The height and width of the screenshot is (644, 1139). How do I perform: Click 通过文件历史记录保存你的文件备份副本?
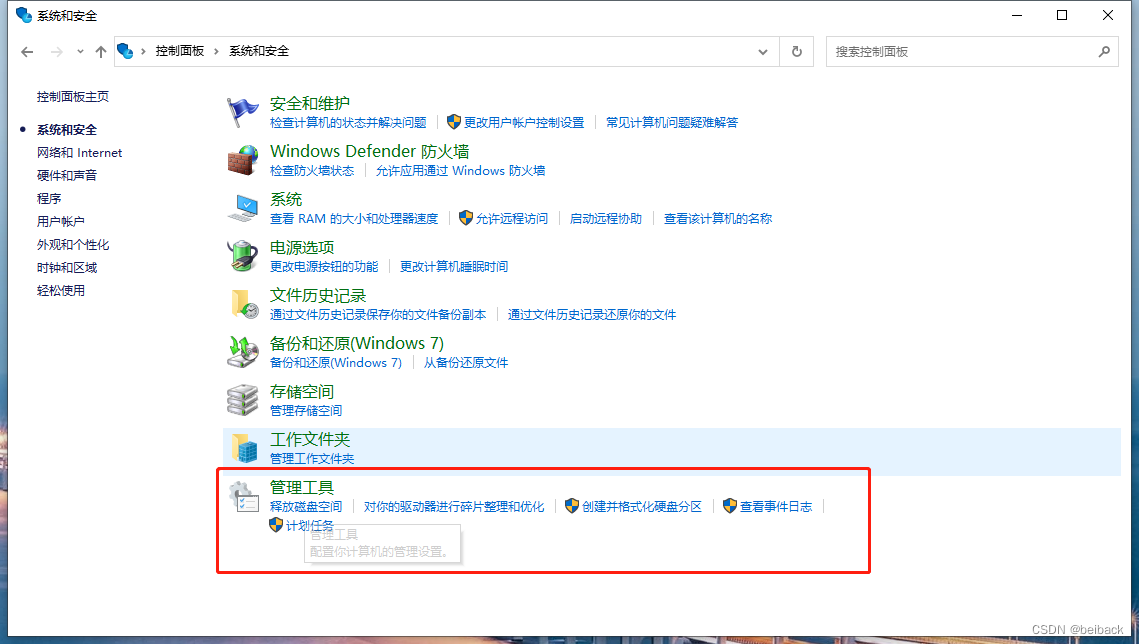point(378,314)
